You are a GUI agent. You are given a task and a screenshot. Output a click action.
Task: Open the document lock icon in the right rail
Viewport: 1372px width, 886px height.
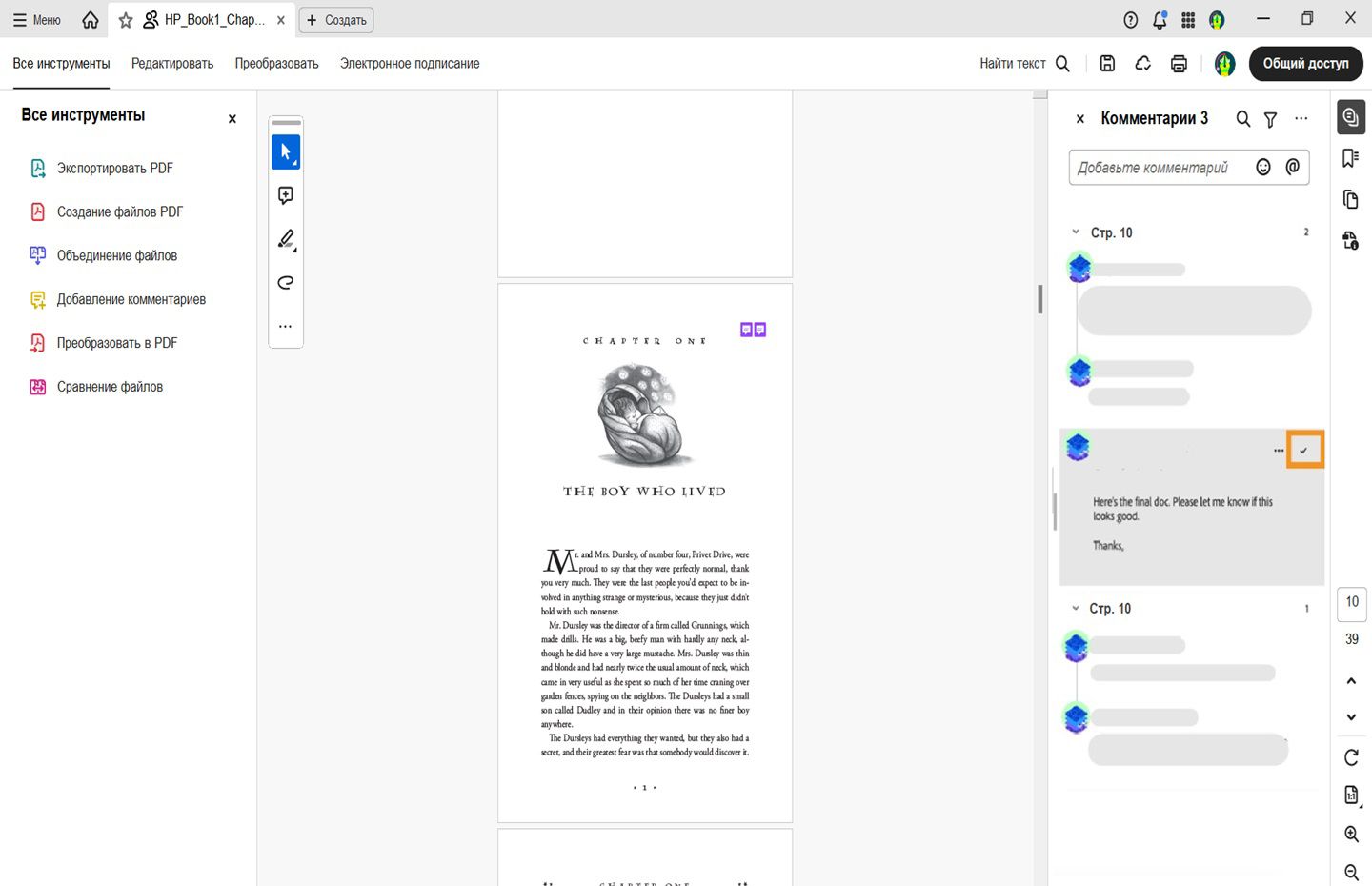coord(1351,240)
